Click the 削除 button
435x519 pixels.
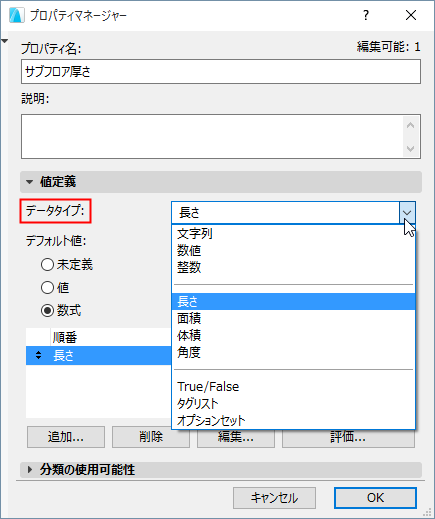click(151, 437)
